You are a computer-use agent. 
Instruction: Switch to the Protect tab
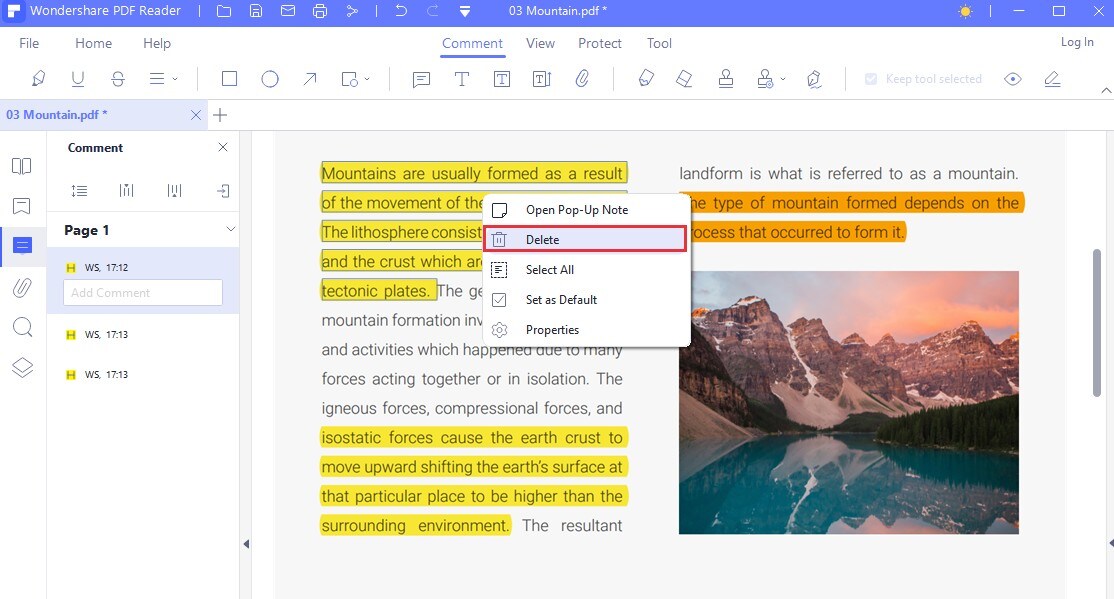(x=599, y=43)
